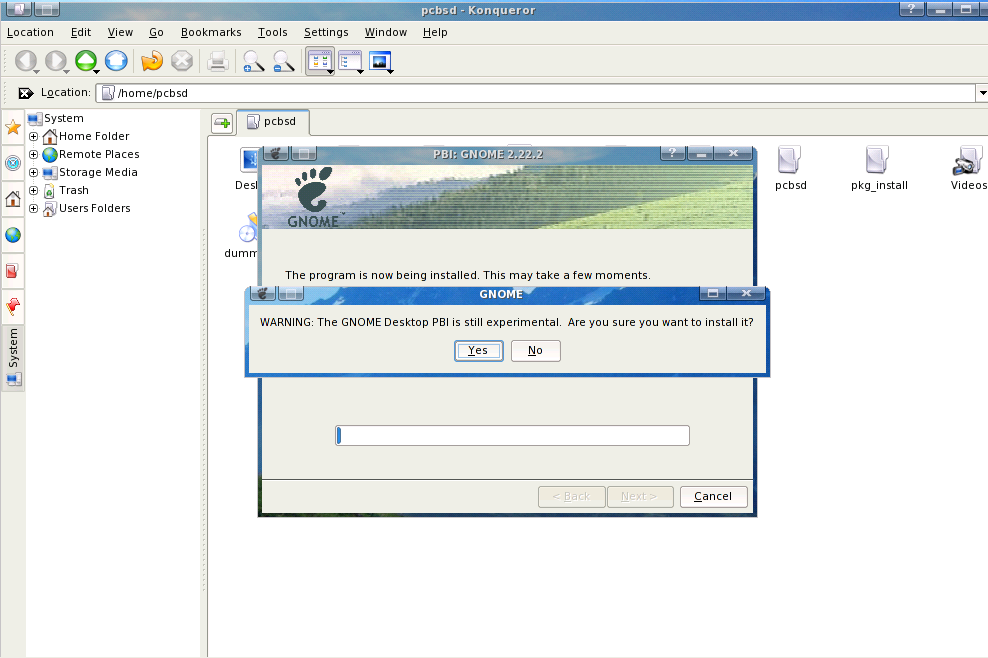Click 'The program is now being installed' text
This screenshot has height=658, width=988.
coord(468,275)
